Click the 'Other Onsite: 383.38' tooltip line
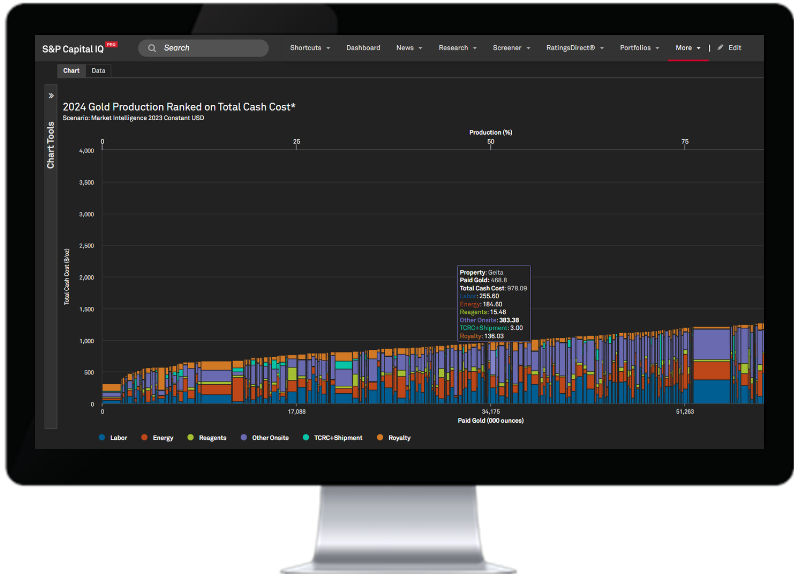The image size is (800, 582). coord(489,321)
